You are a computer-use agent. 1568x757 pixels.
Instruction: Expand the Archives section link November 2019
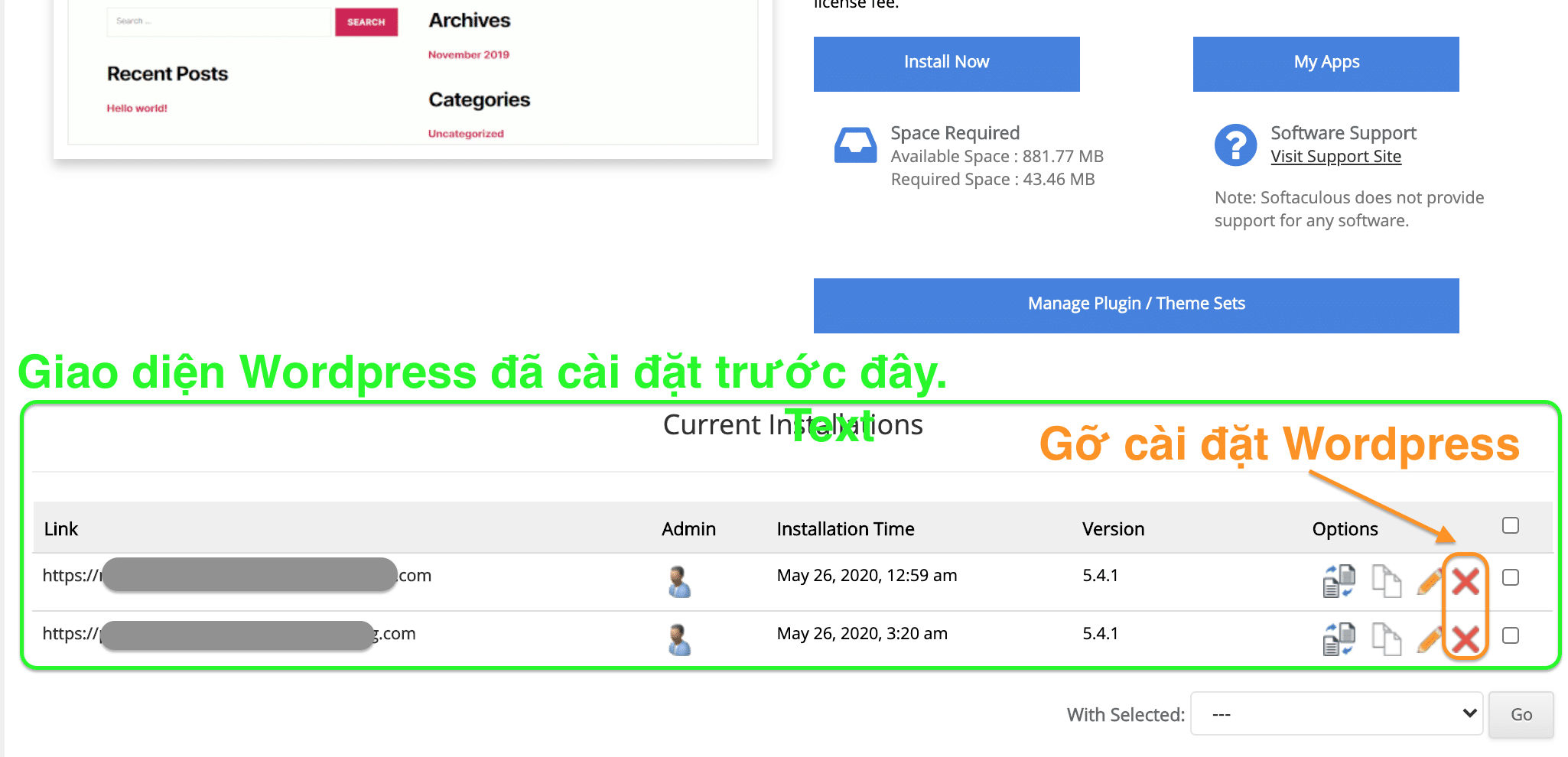pyautogui.click(x=469, y=54)
